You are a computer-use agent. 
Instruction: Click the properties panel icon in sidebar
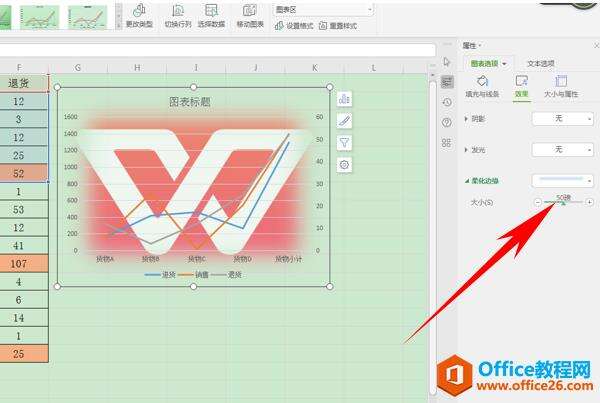(x=447, y=82)
